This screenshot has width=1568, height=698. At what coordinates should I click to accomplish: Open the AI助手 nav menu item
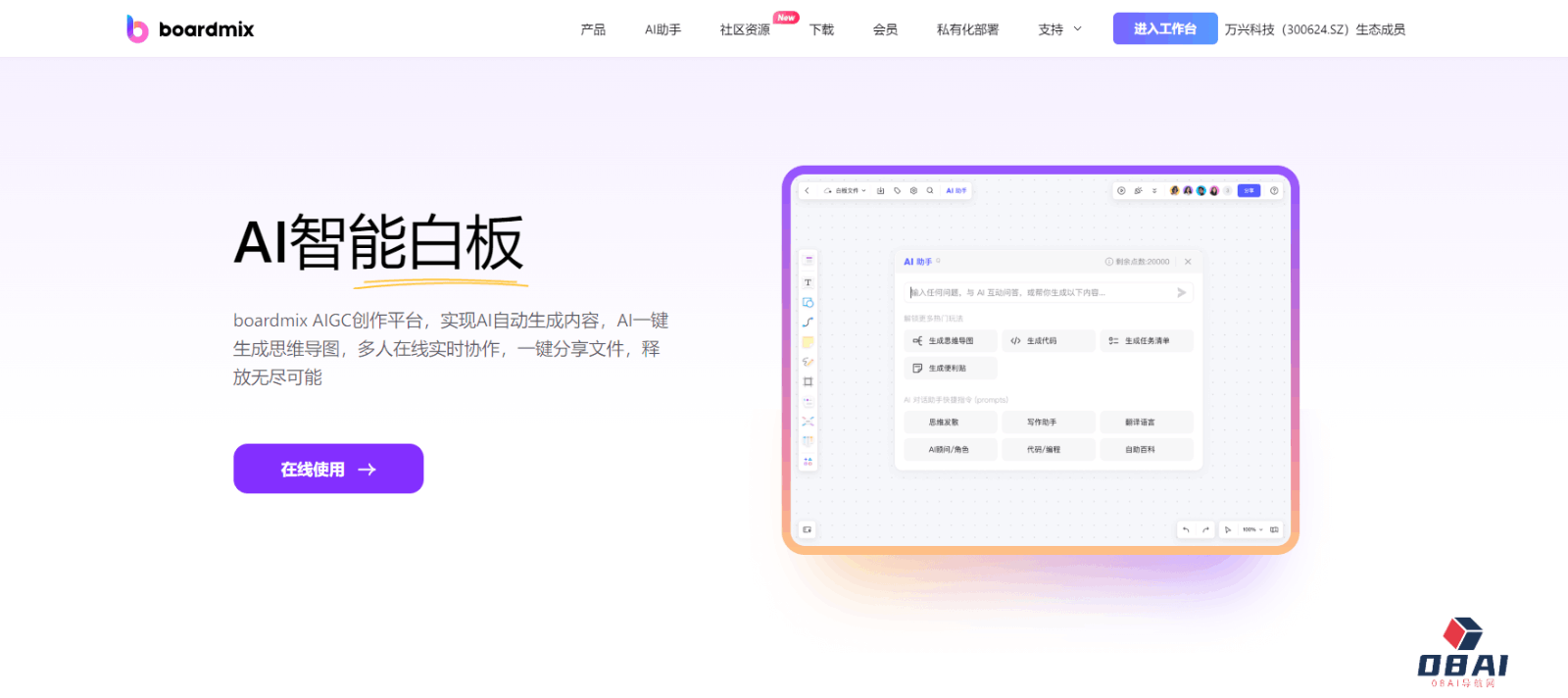click(662, 29)
